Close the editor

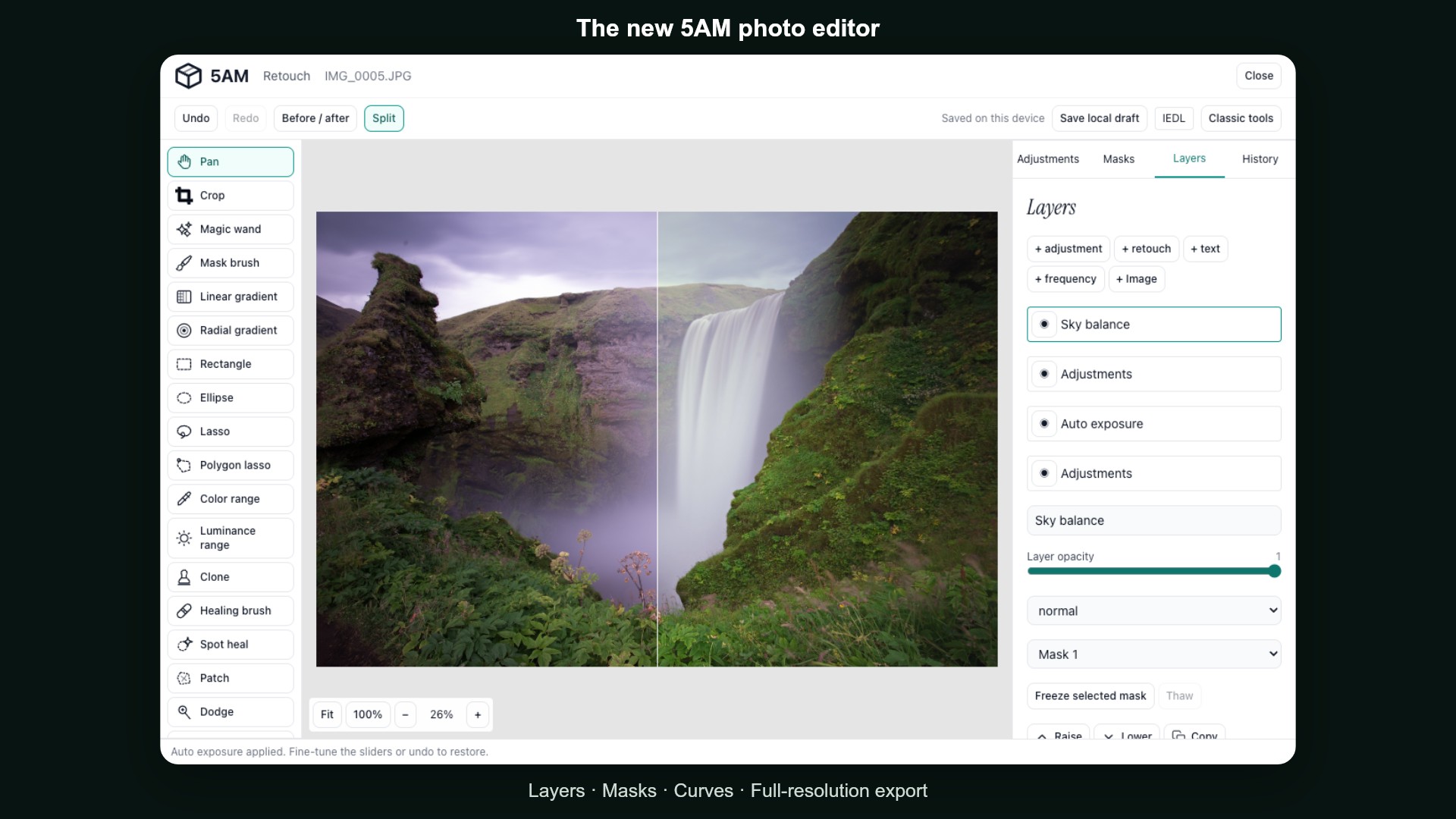[1259, 76]
